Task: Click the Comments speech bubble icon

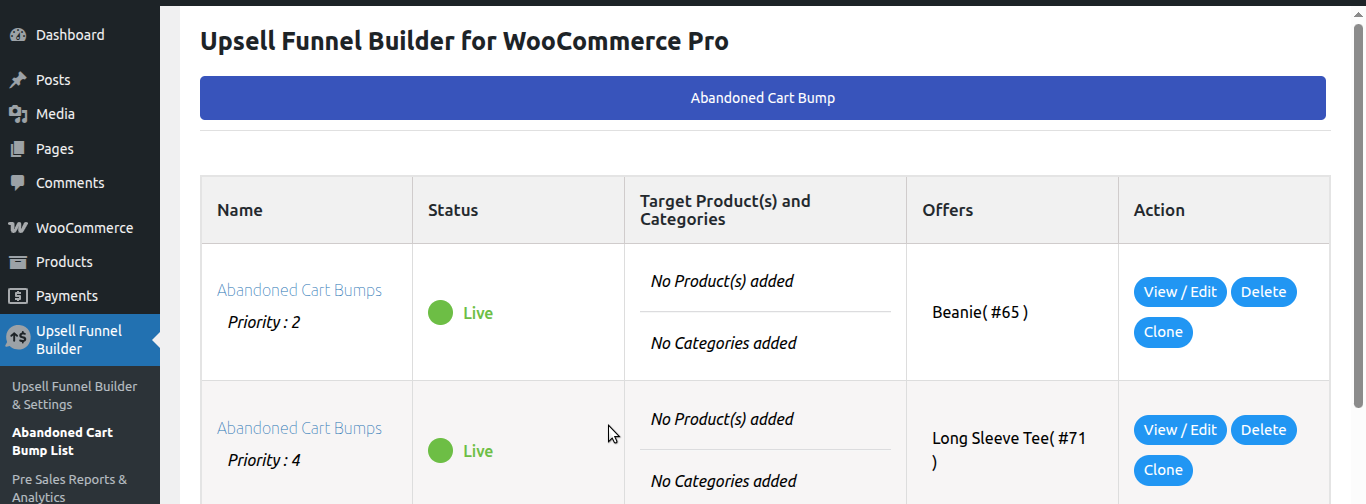Action: pos(18,183)
